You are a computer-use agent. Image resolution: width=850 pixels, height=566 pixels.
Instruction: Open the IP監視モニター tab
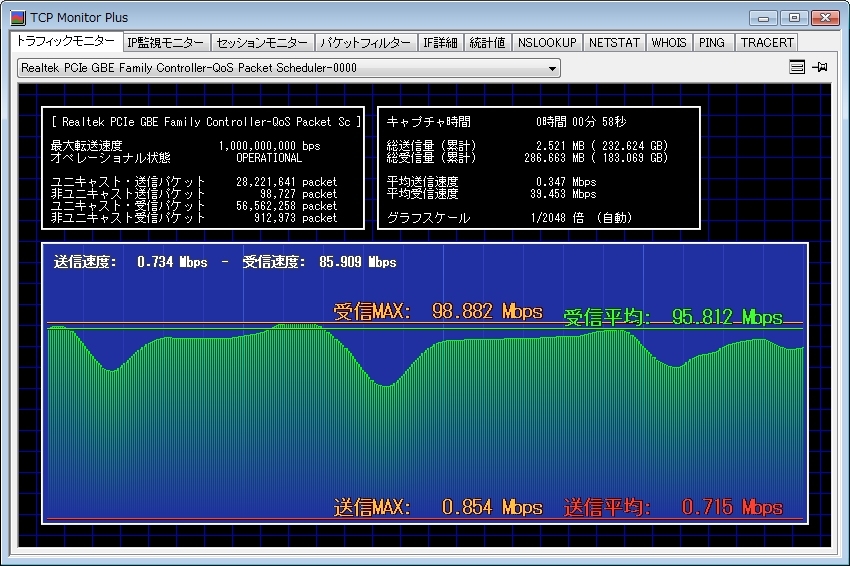166,42
